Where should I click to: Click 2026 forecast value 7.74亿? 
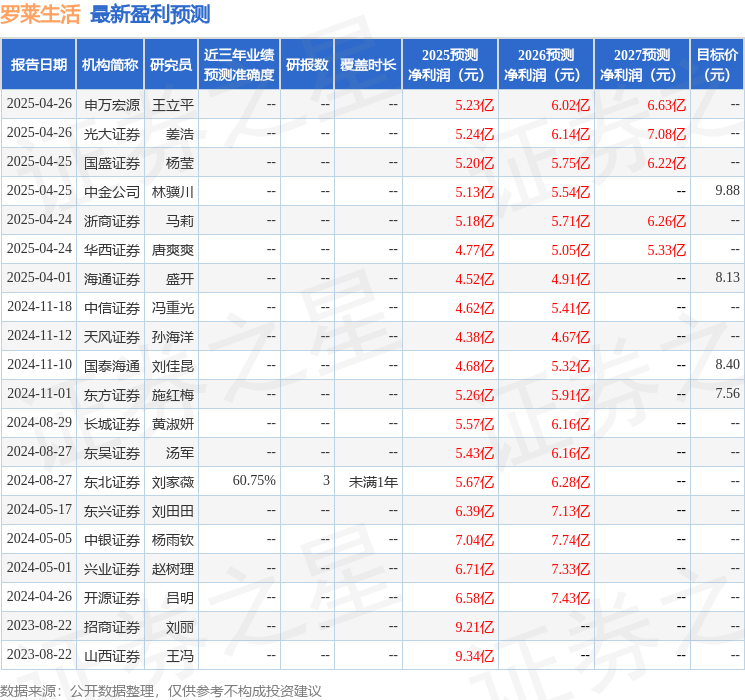571,540
